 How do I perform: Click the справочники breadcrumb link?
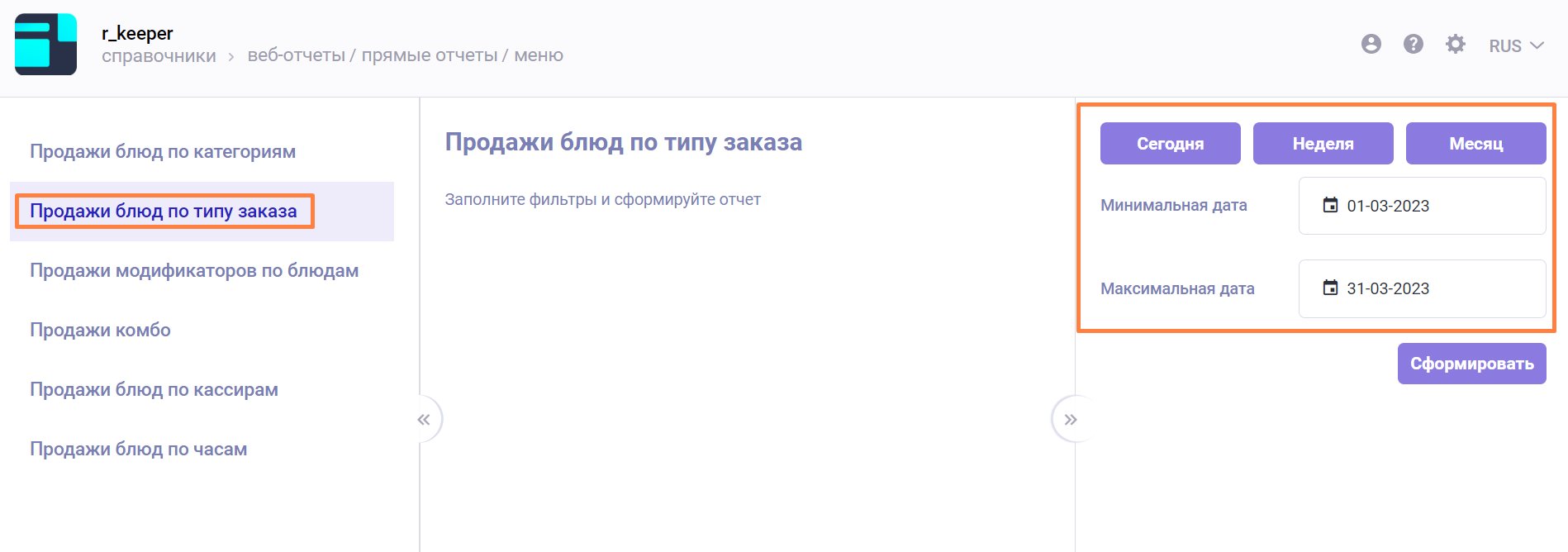click(x=159, y=56)
